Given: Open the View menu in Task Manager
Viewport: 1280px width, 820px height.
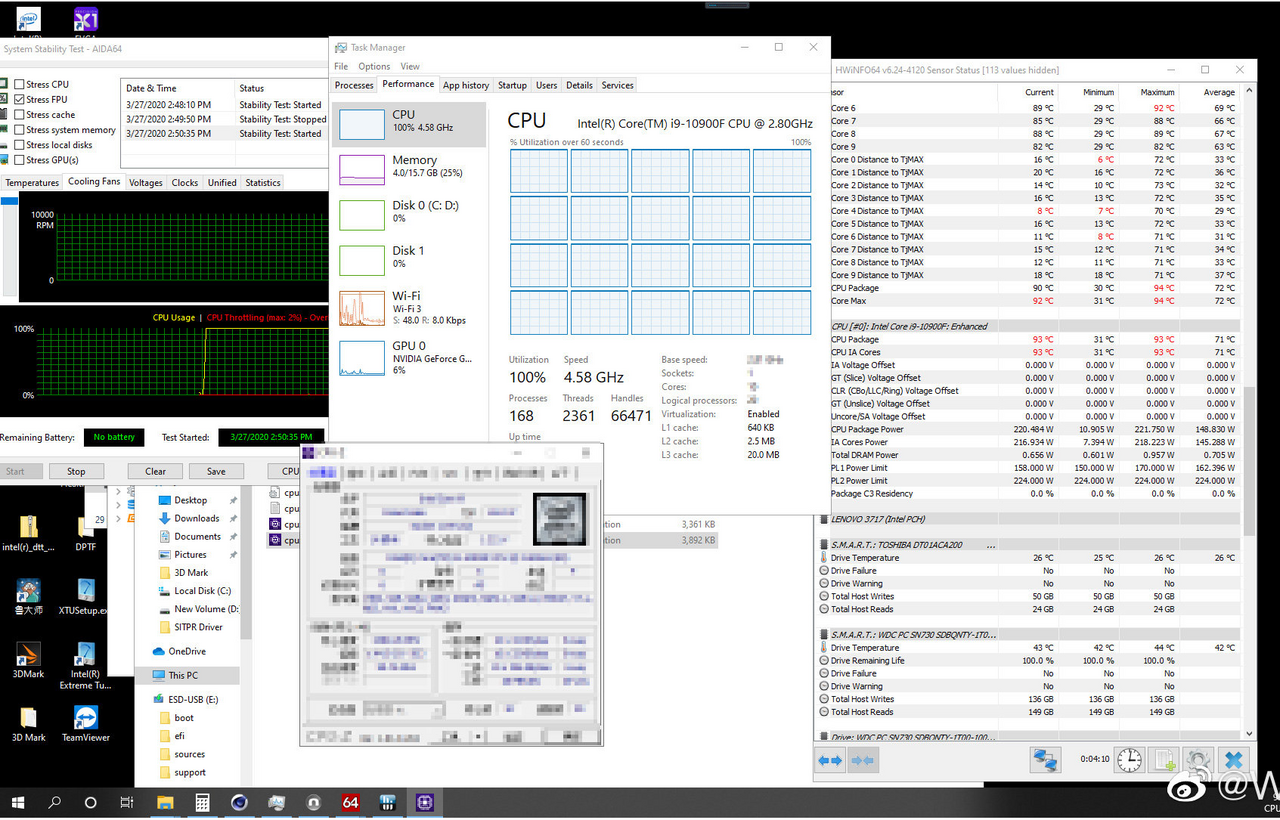Looking at the screenshot, I should click(410, 67).
